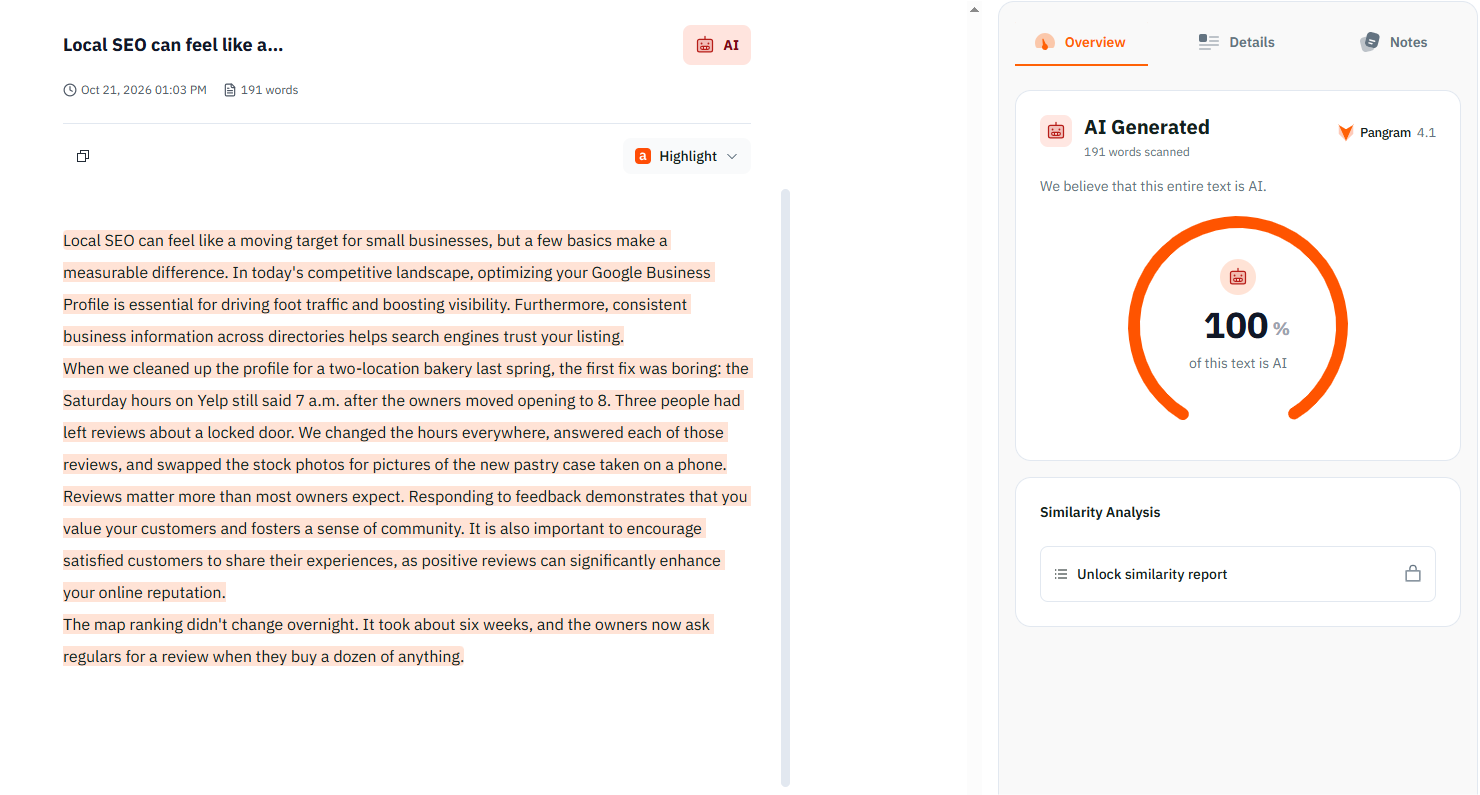1480x795 pixels.
Task: Click the "Similarity Analysis" heading
Action: pyautogui.click(x=1100, y=512)
